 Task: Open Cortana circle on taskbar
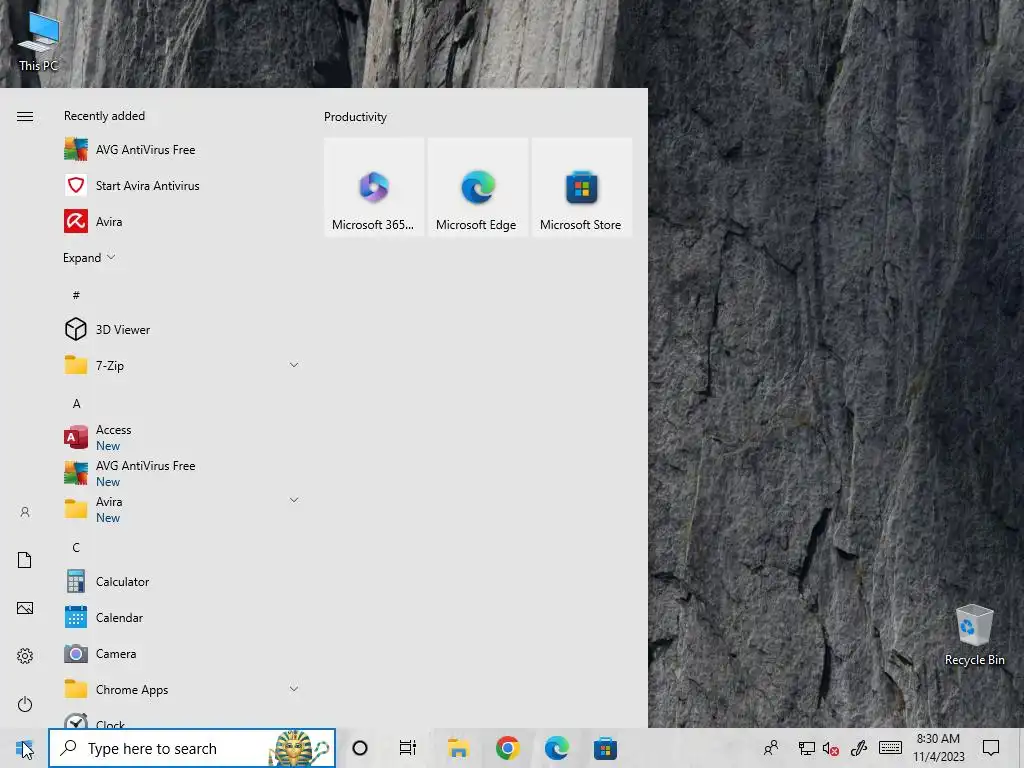(360, 748)
